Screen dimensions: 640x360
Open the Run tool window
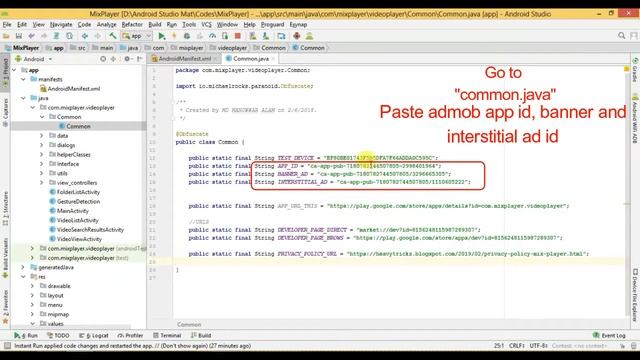pyautogui.click(x=26, y=336)
